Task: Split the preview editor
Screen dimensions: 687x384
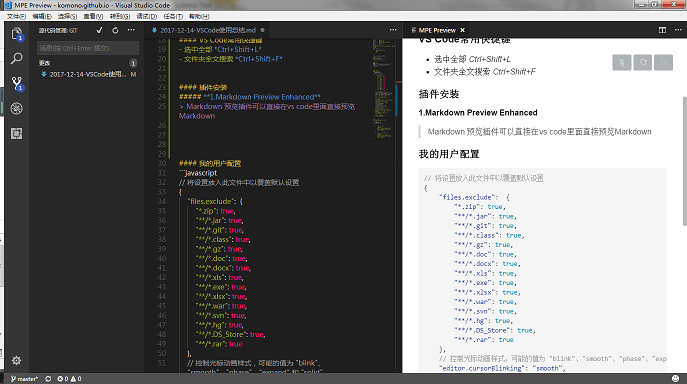Action: 662,30
